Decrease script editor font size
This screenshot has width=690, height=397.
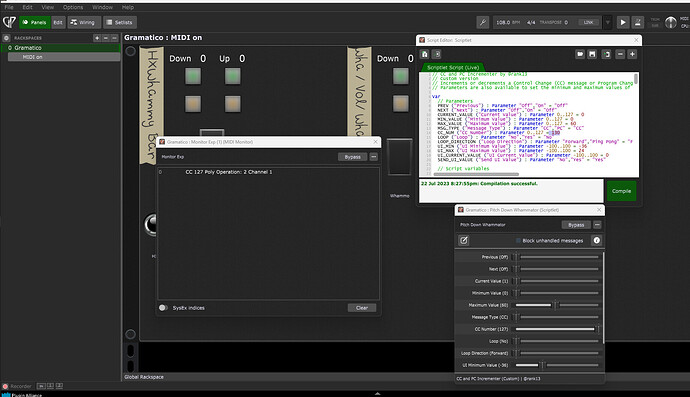[620, 54]
